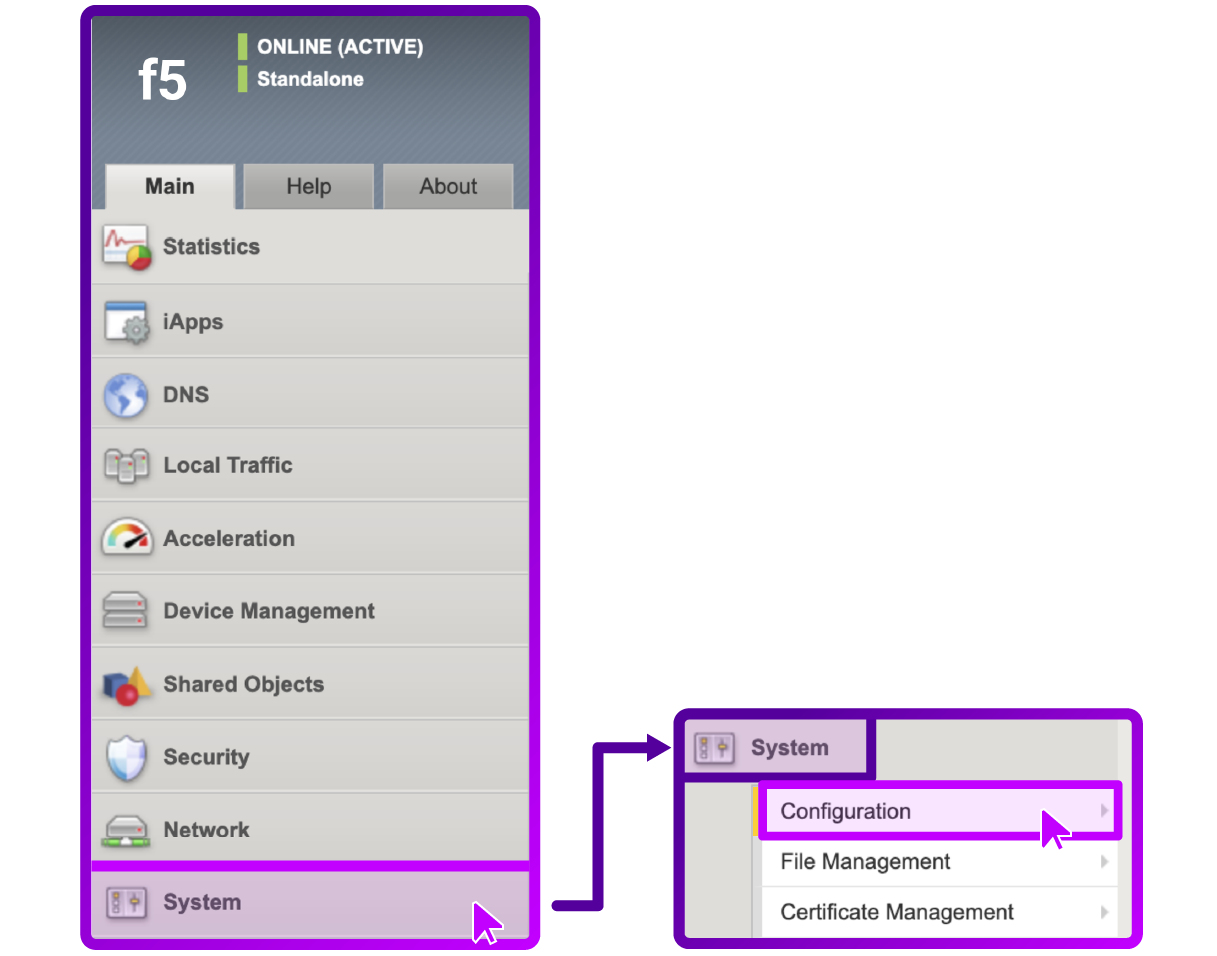Select Configuration in the System submenu

coord(939,811)
